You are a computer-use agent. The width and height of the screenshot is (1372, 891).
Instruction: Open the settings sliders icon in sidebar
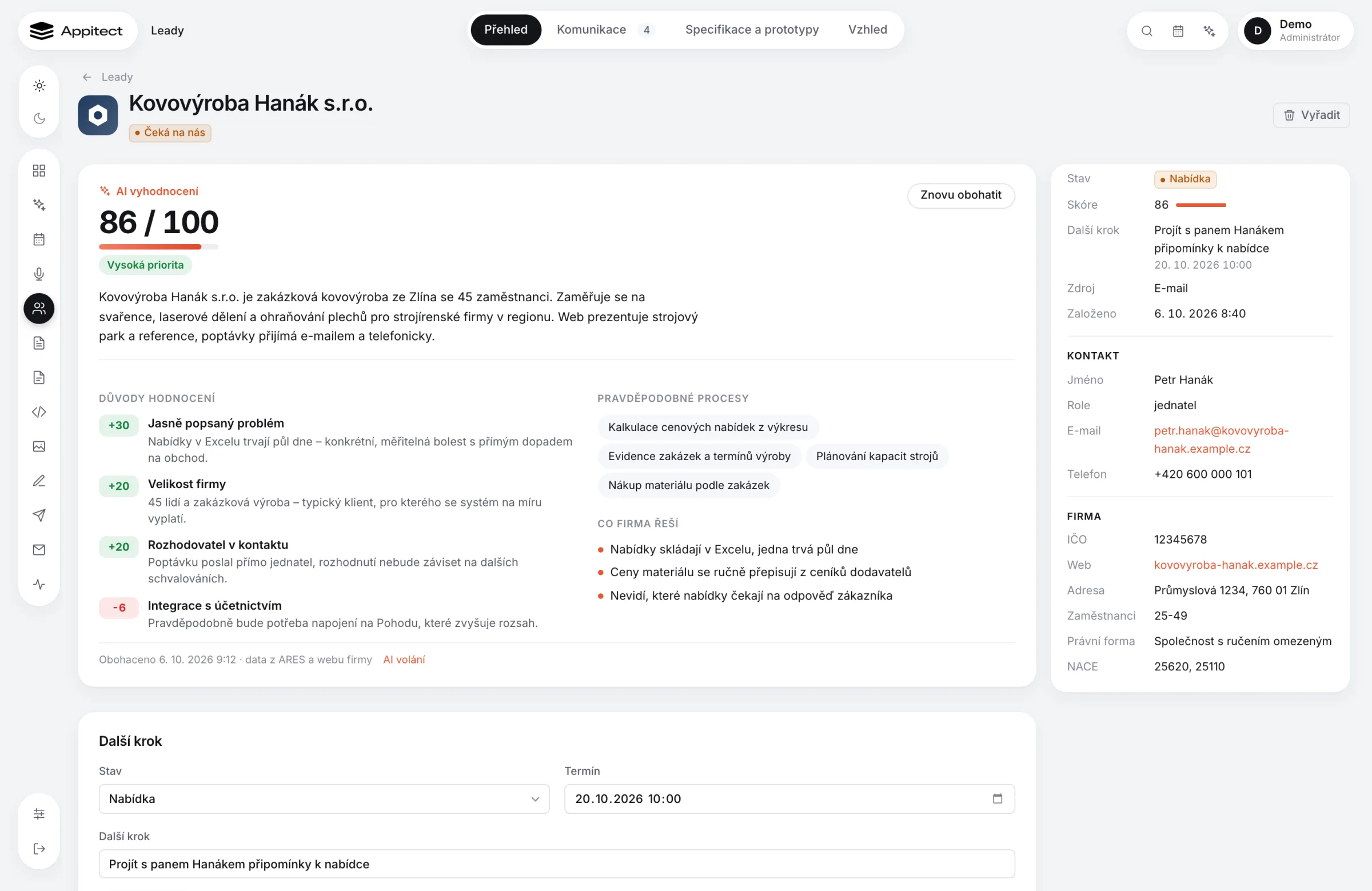(39, 814)
